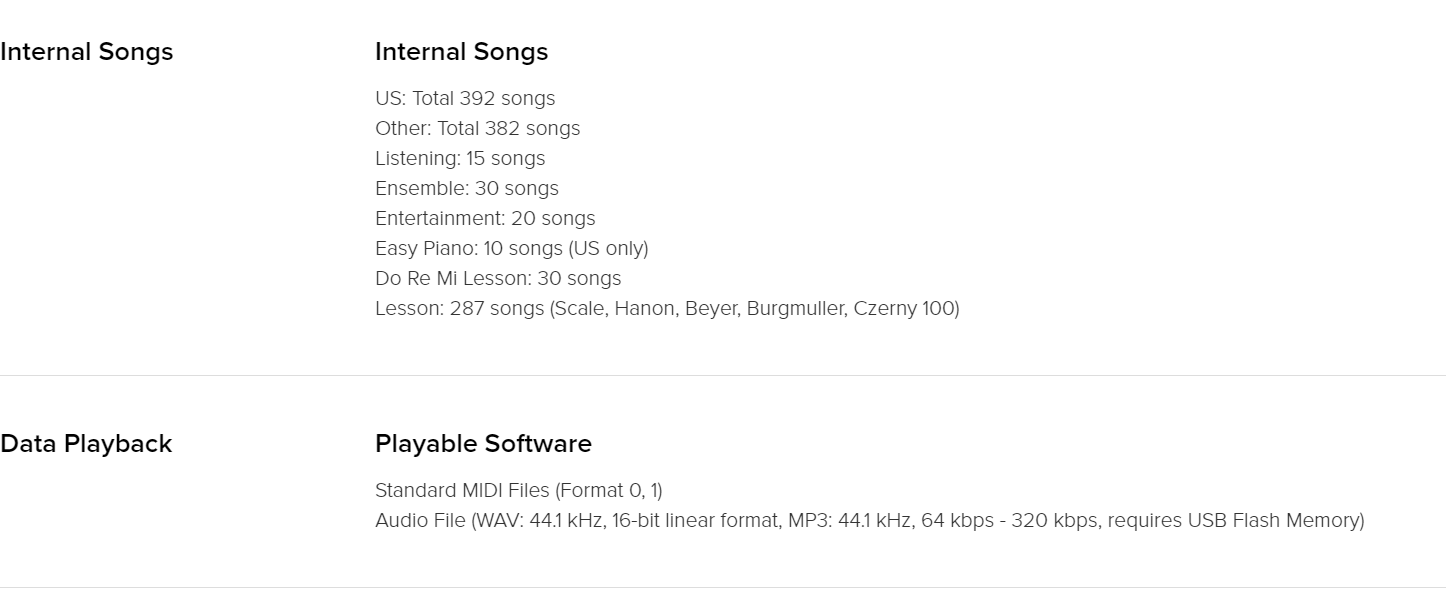
Task: Click the Playable Software heading
Action: (483, 444)
